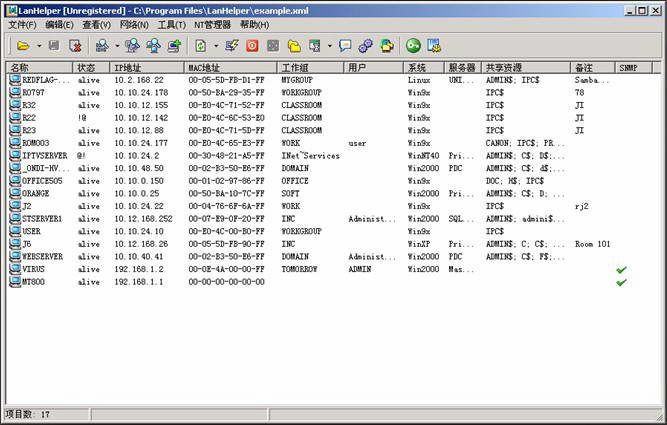The image size is (667, 425).
Task: Click the document with red X icon
Action: (x=75, y=46)
